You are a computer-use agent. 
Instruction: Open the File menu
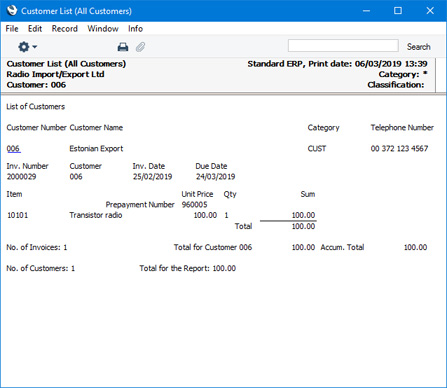(x=12, y=29)
